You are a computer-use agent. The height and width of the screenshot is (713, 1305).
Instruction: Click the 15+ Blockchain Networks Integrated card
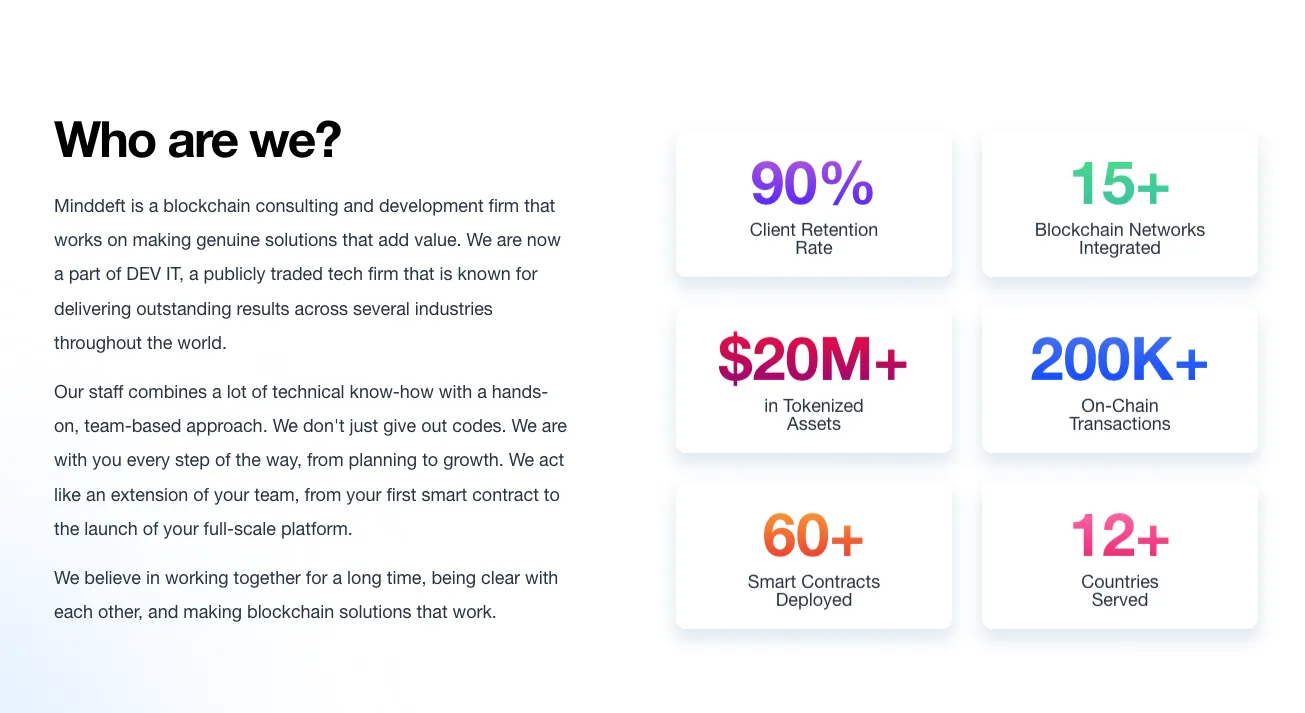[1120, 204]
